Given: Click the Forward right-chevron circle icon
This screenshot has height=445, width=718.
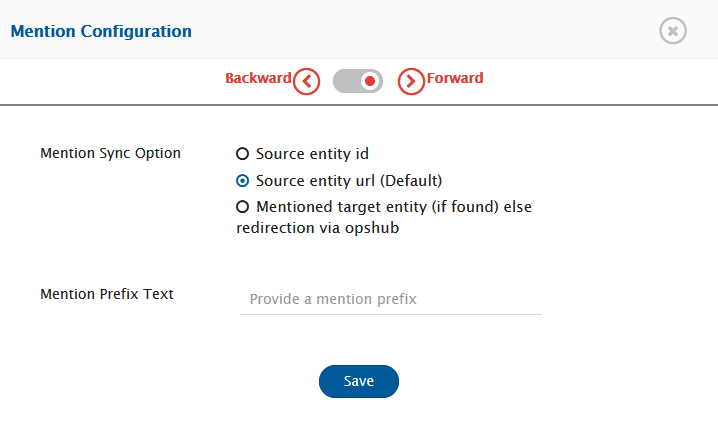Looking at the screenshot, I should point(411,81).
